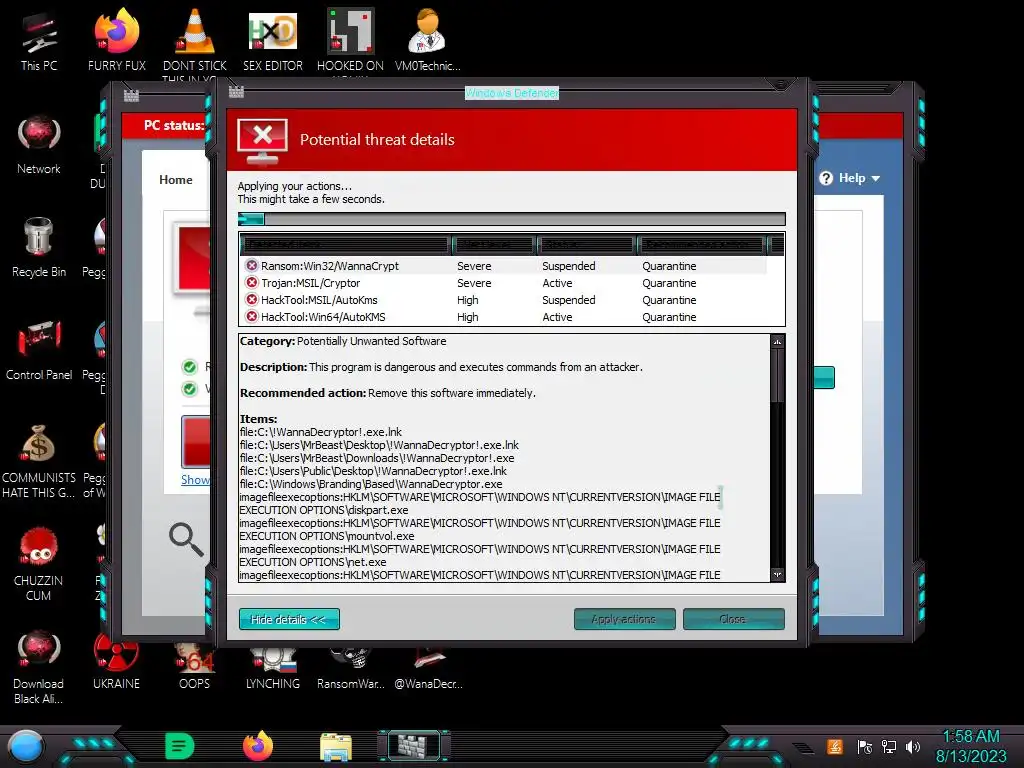Open the @WanaDecr desktop shortcut
1024x768 pixels.
click(x=428, y=669)
